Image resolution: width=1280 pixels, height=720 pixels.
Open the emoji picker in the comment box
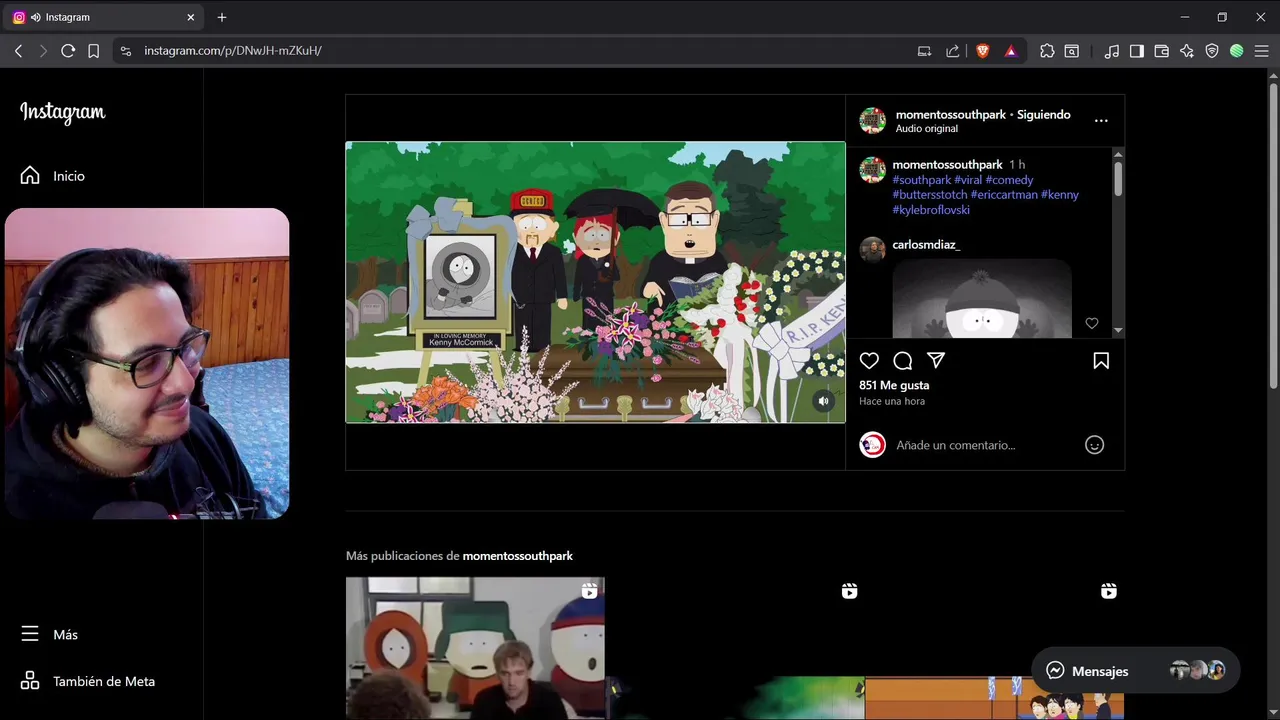click(1095, 445)
